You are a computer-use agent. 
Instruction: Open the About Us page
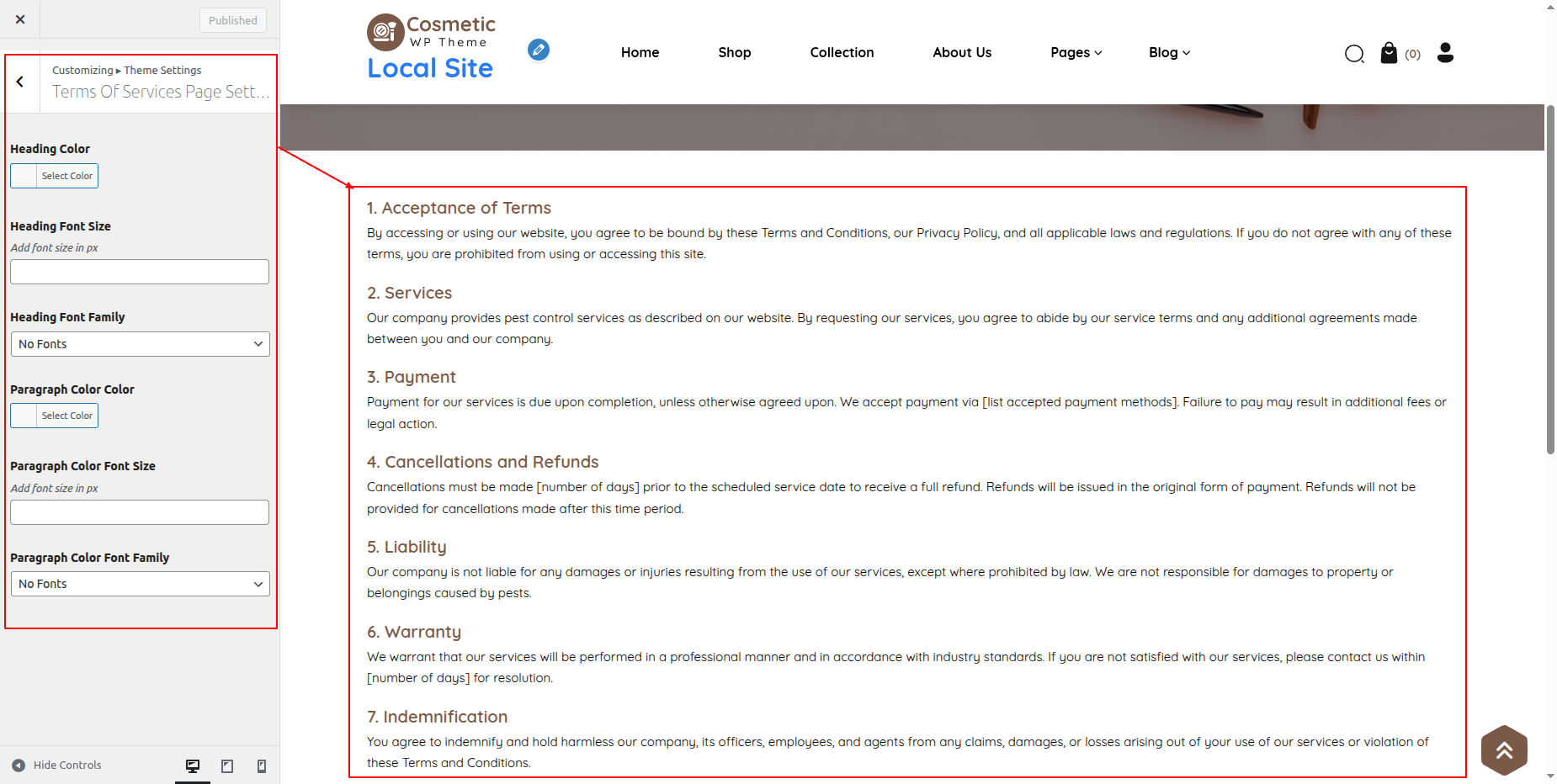click(962, 53)
